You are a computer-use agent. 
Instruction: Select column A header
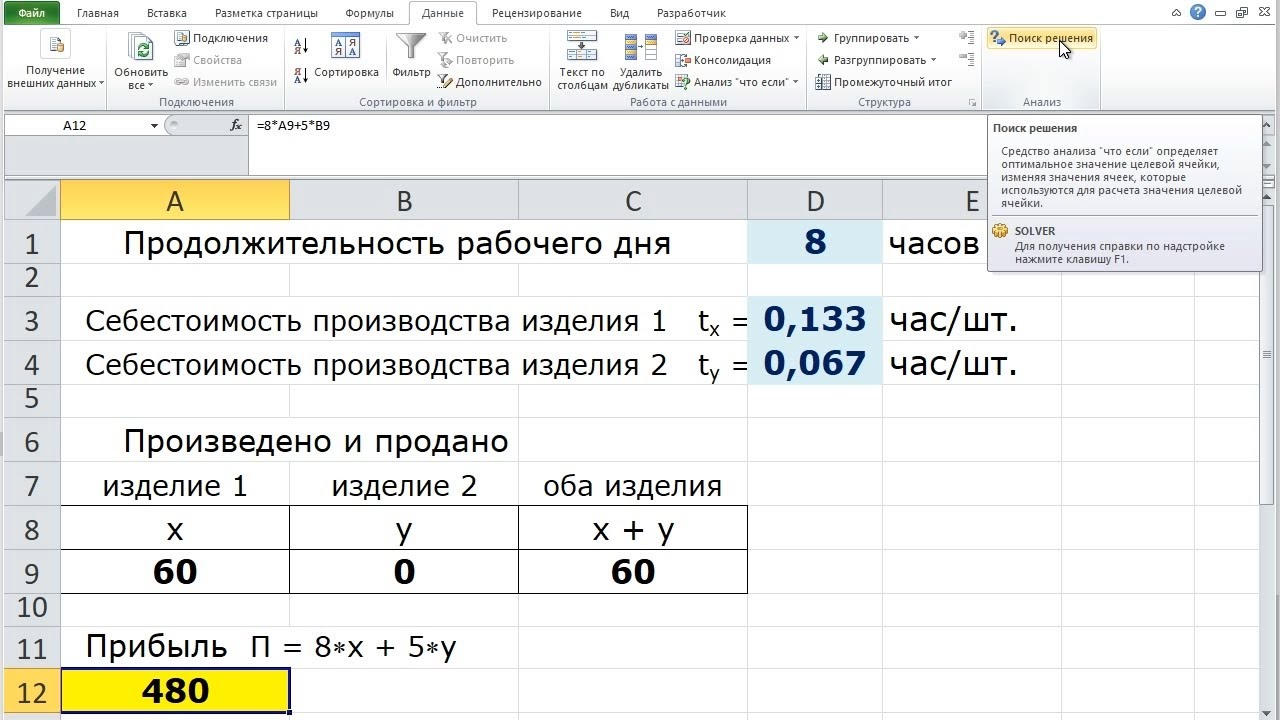point(175,201)
